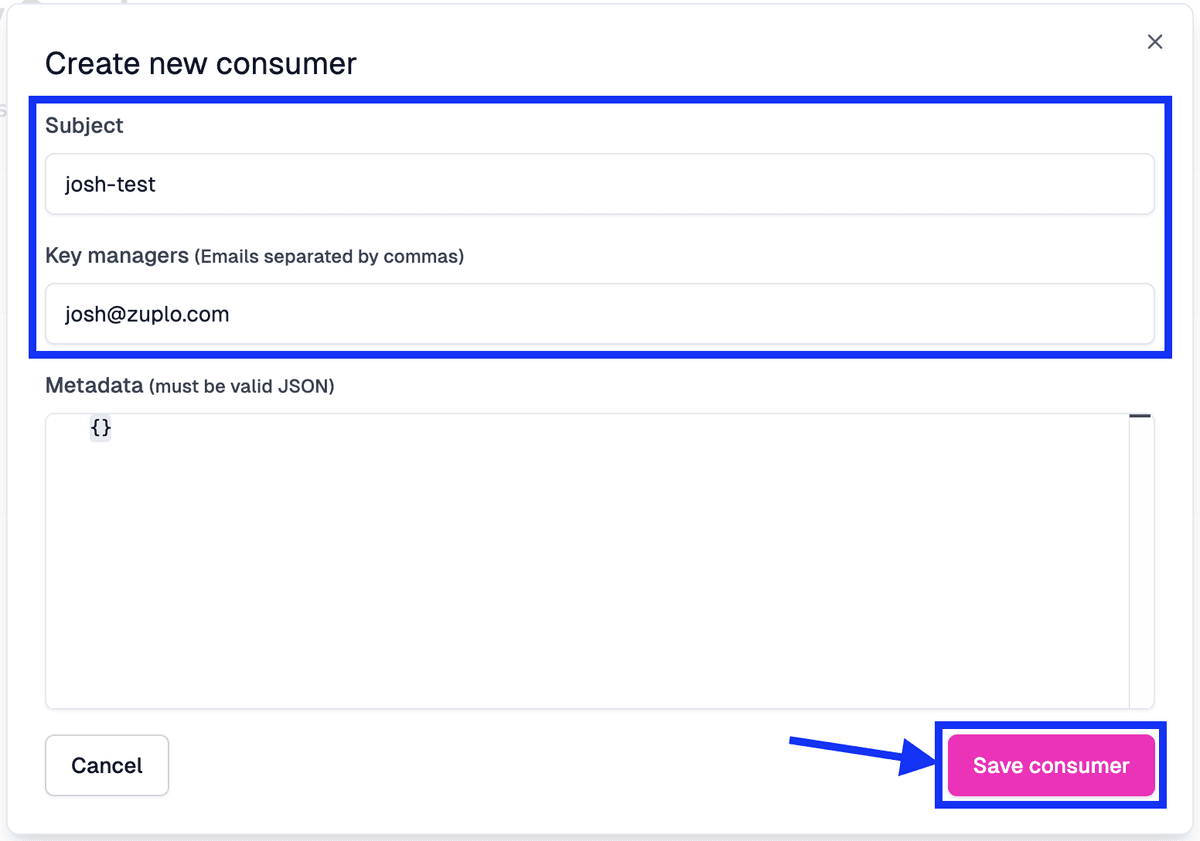Click the Key managers label text

117,256
